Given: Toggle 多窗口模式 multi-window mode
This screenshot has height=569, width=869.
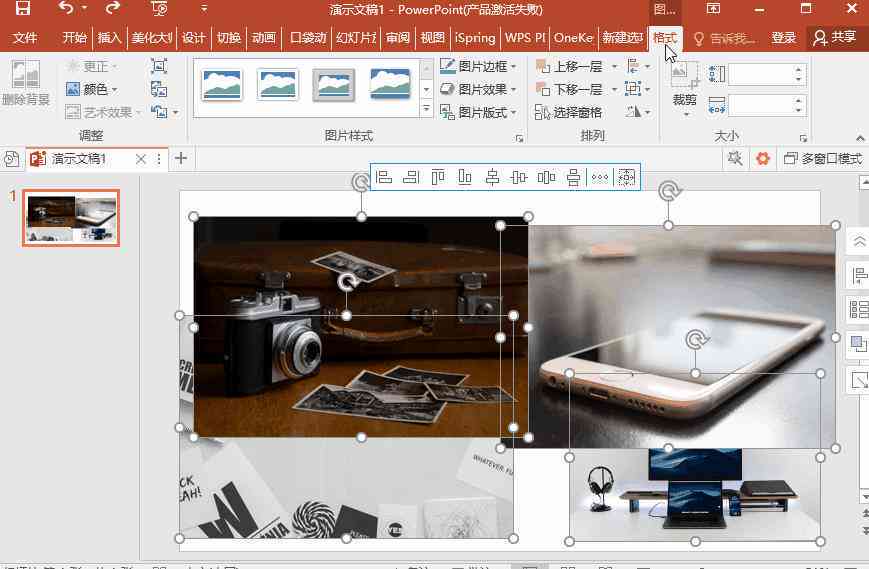Looking at the screenshot, I should click(x=824, y=159).
